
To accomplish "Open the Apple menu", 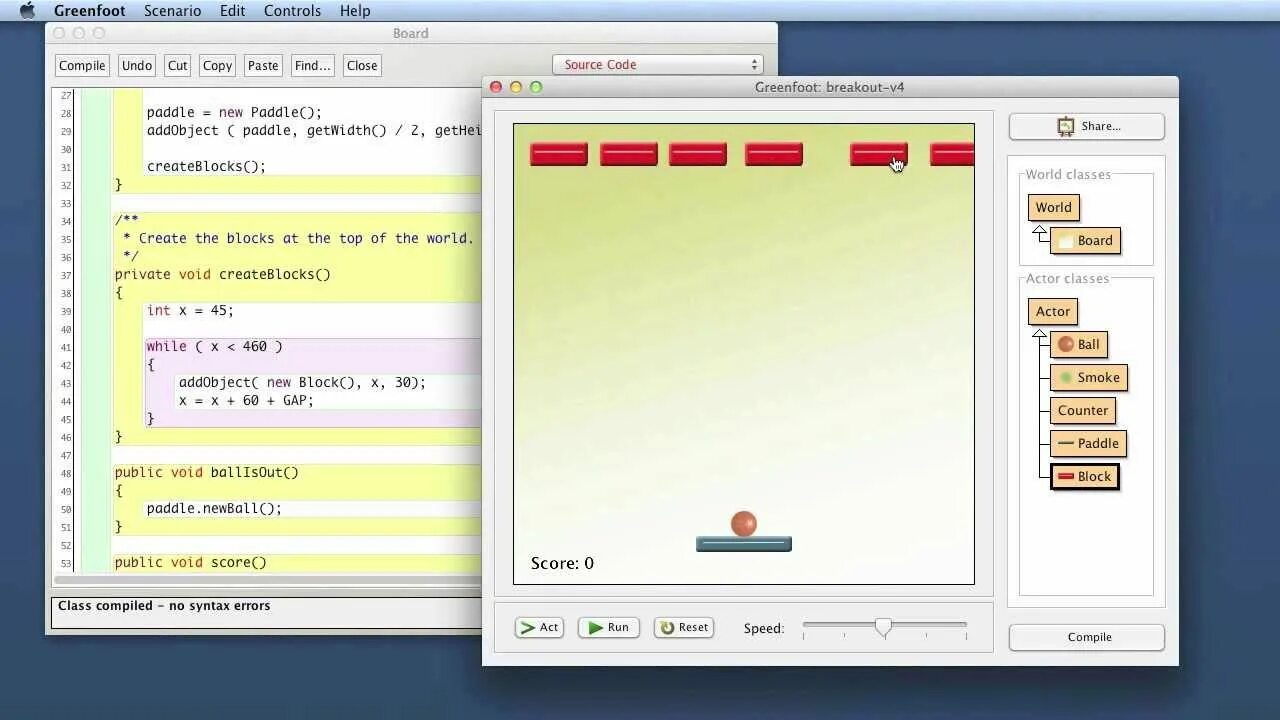I will coord(27,11).
